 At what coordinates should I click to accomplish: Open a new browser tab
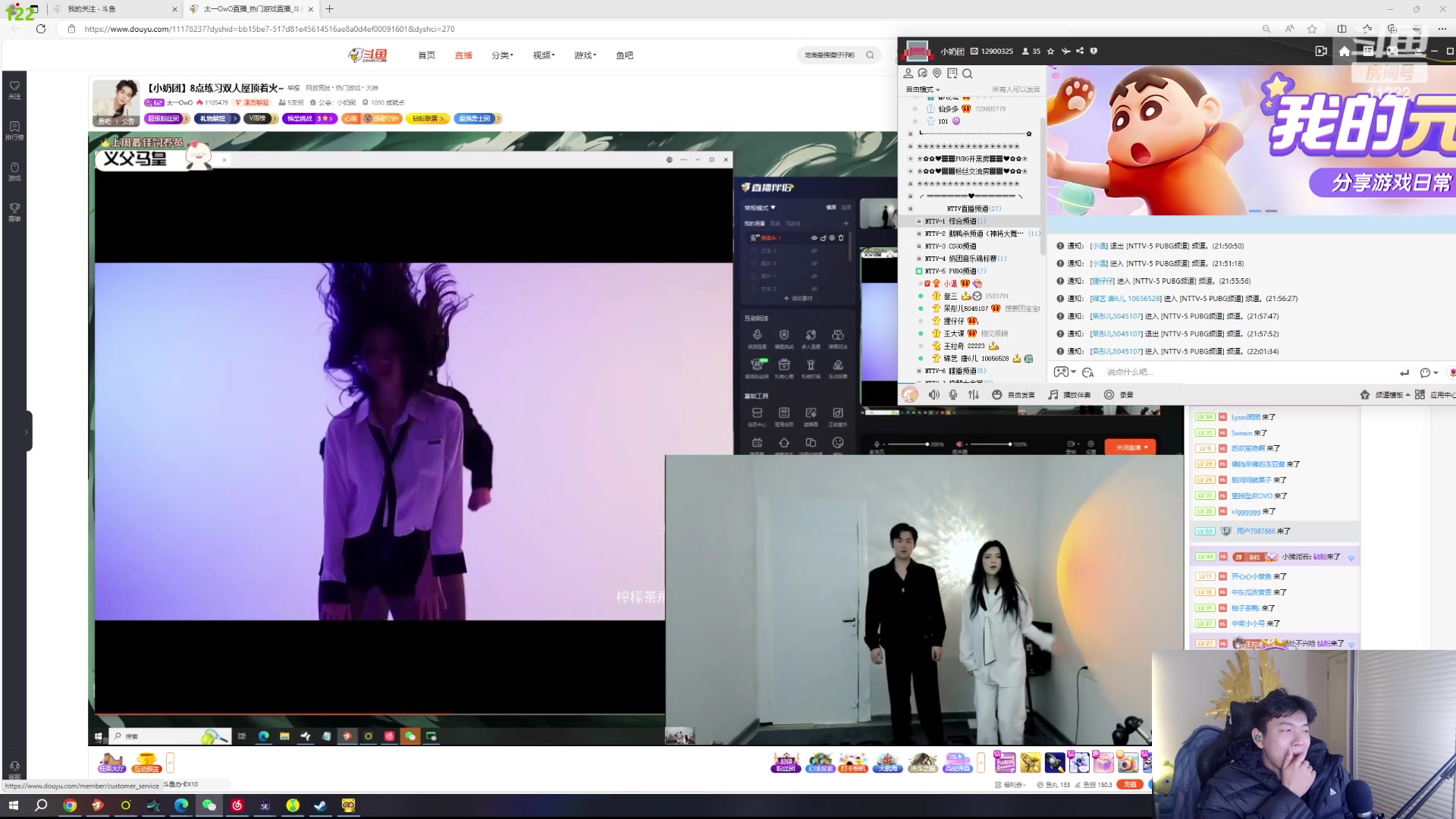[x=329, y=9]
